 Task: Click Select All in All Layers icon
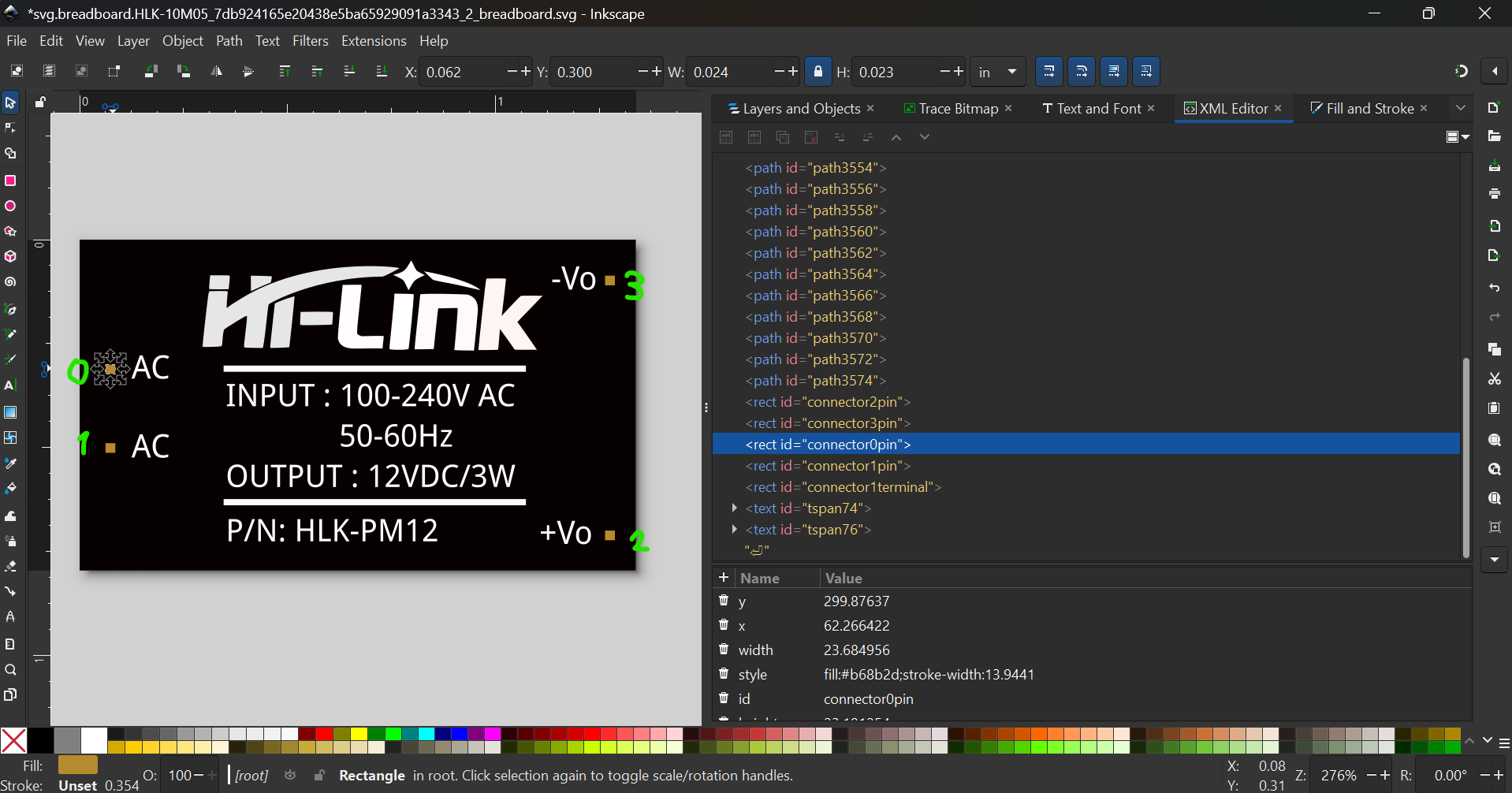click(49, 71)
